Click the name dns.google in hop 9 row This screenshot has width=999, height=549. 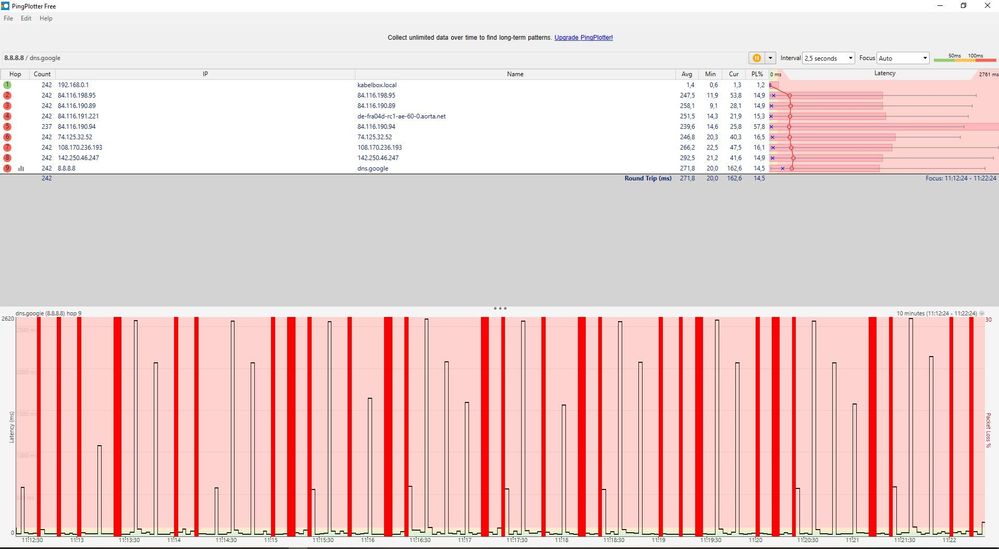373,169
